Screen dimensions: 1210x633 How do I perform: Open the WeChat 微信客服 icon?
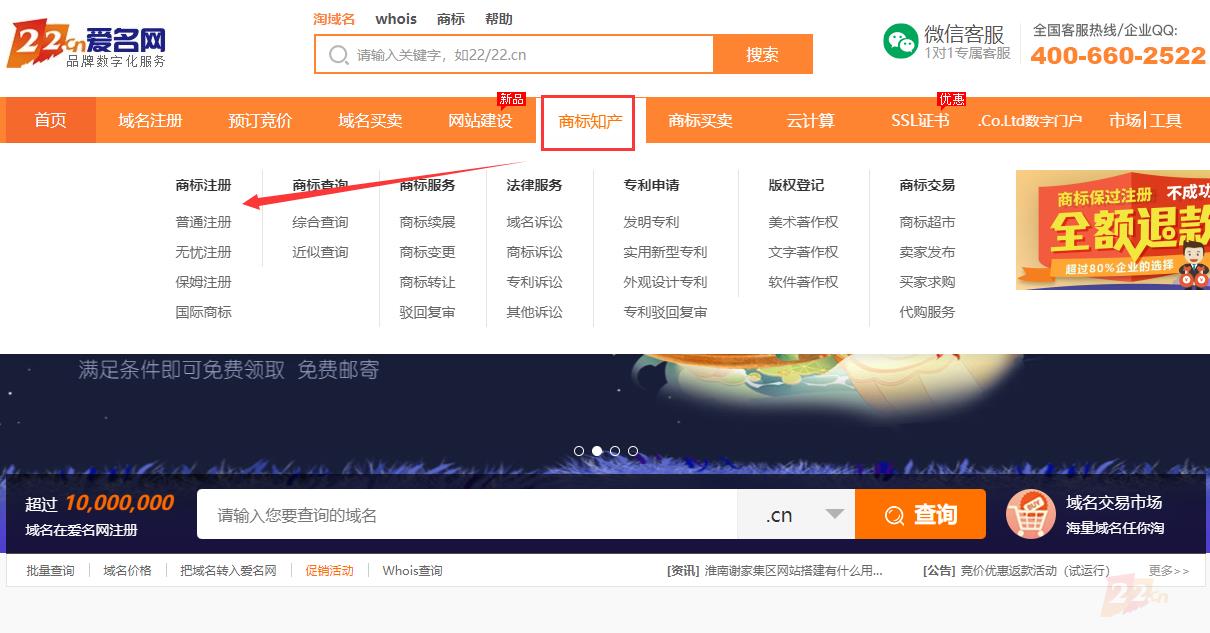(900, 41)
